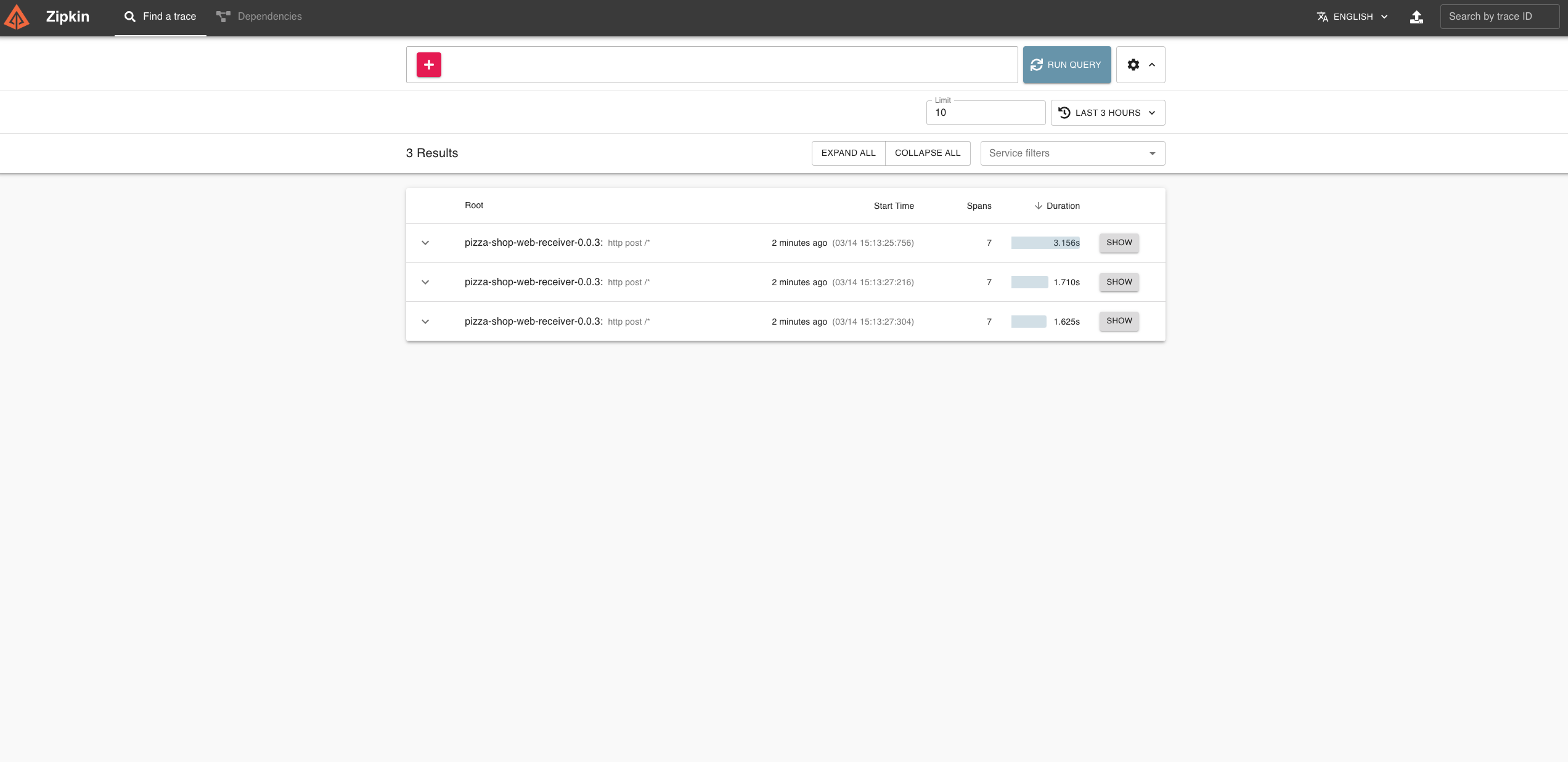Image resolution: width=1568 pixels, height=762 pixels.
Task: Open the Find a trace tab
Action: pyautogui.click(x=169, y=17)
